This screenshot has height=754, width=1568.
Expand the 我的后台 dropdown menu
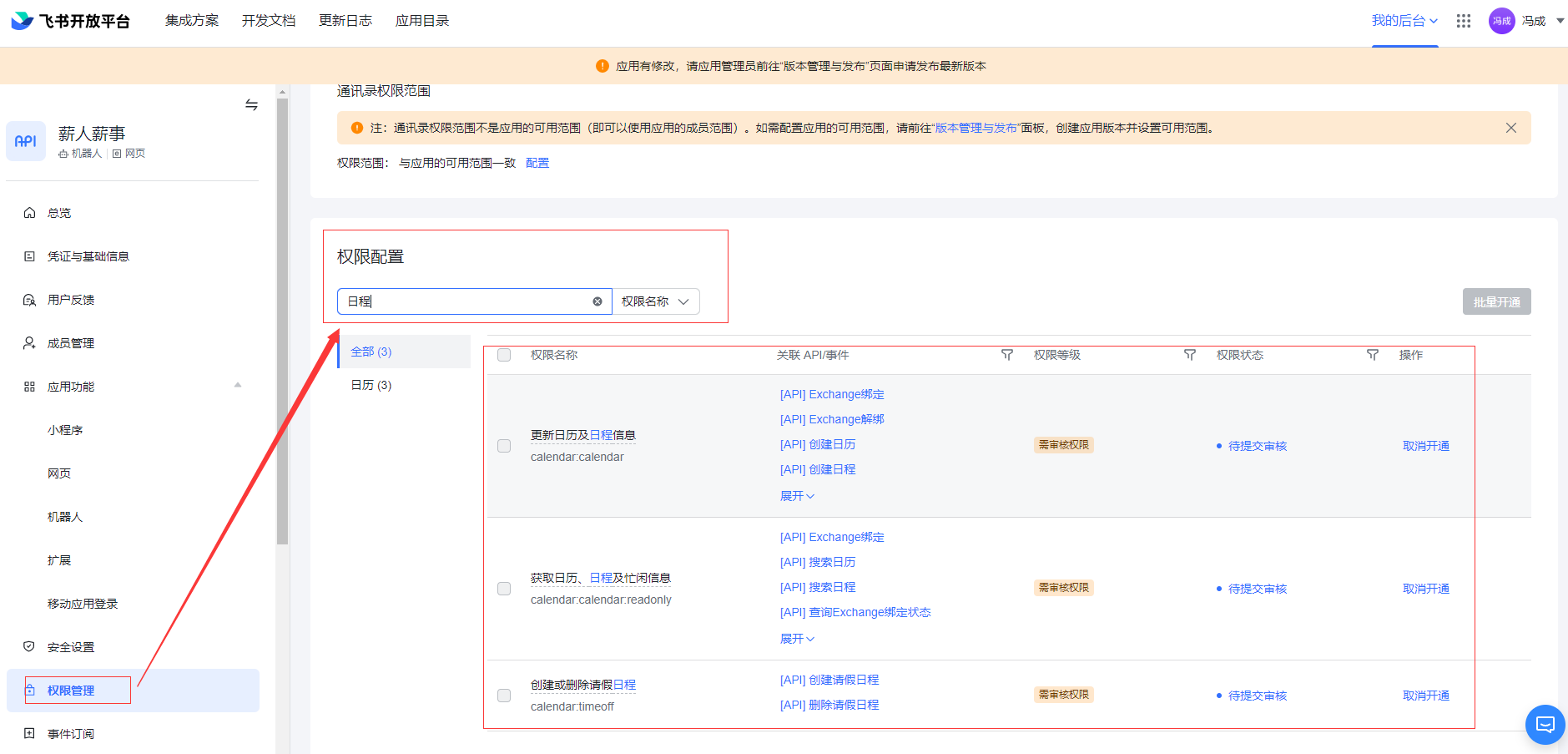pyautogui.click(x=1404, y=21)
